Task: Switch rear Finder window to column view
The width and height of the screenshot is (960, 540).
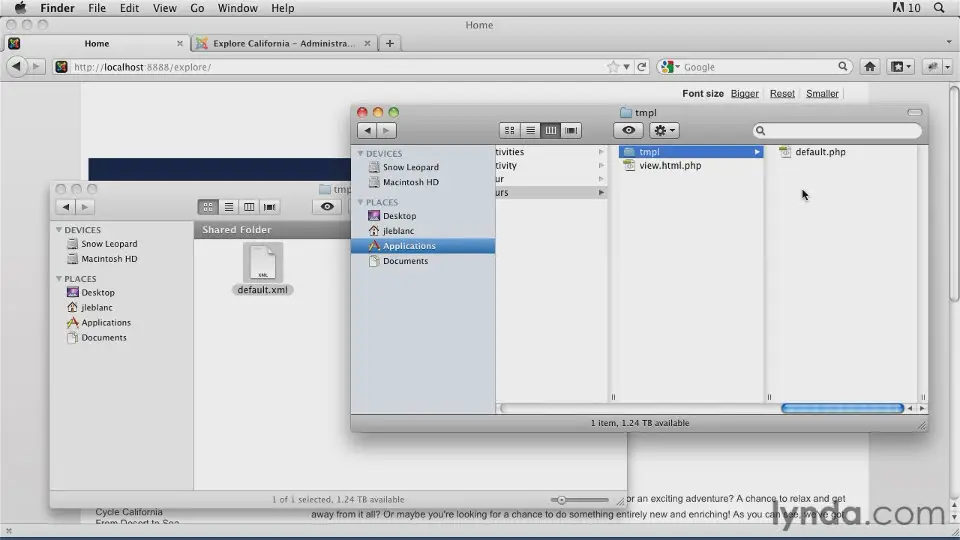Action: coord(249,207)
